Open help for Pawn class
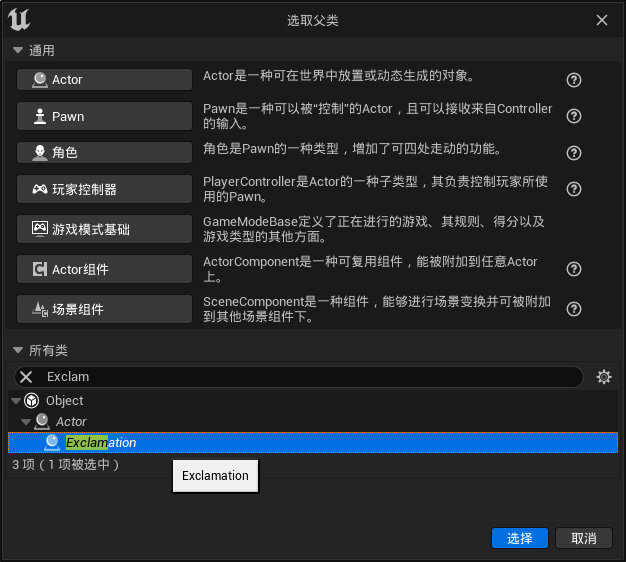The height and width of the screenshot is (562, 626). (x=574, y=116)
